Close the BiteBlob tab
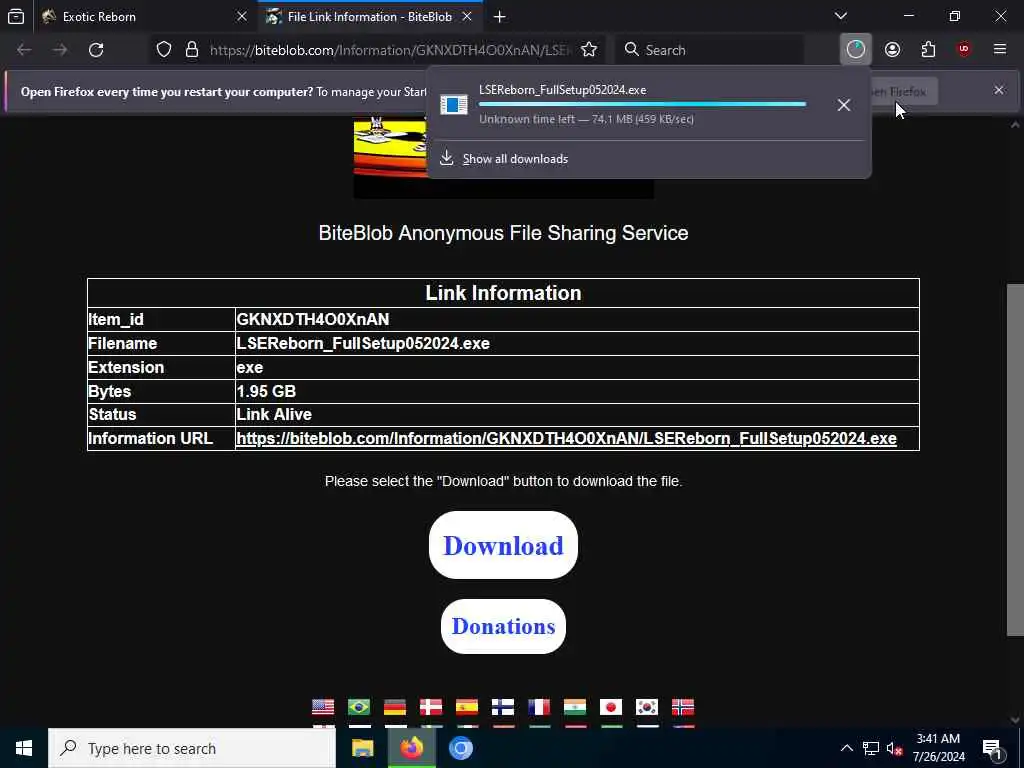Image resolution: width=1024 pixels, height=768 pixels. (x=467, y=17)
